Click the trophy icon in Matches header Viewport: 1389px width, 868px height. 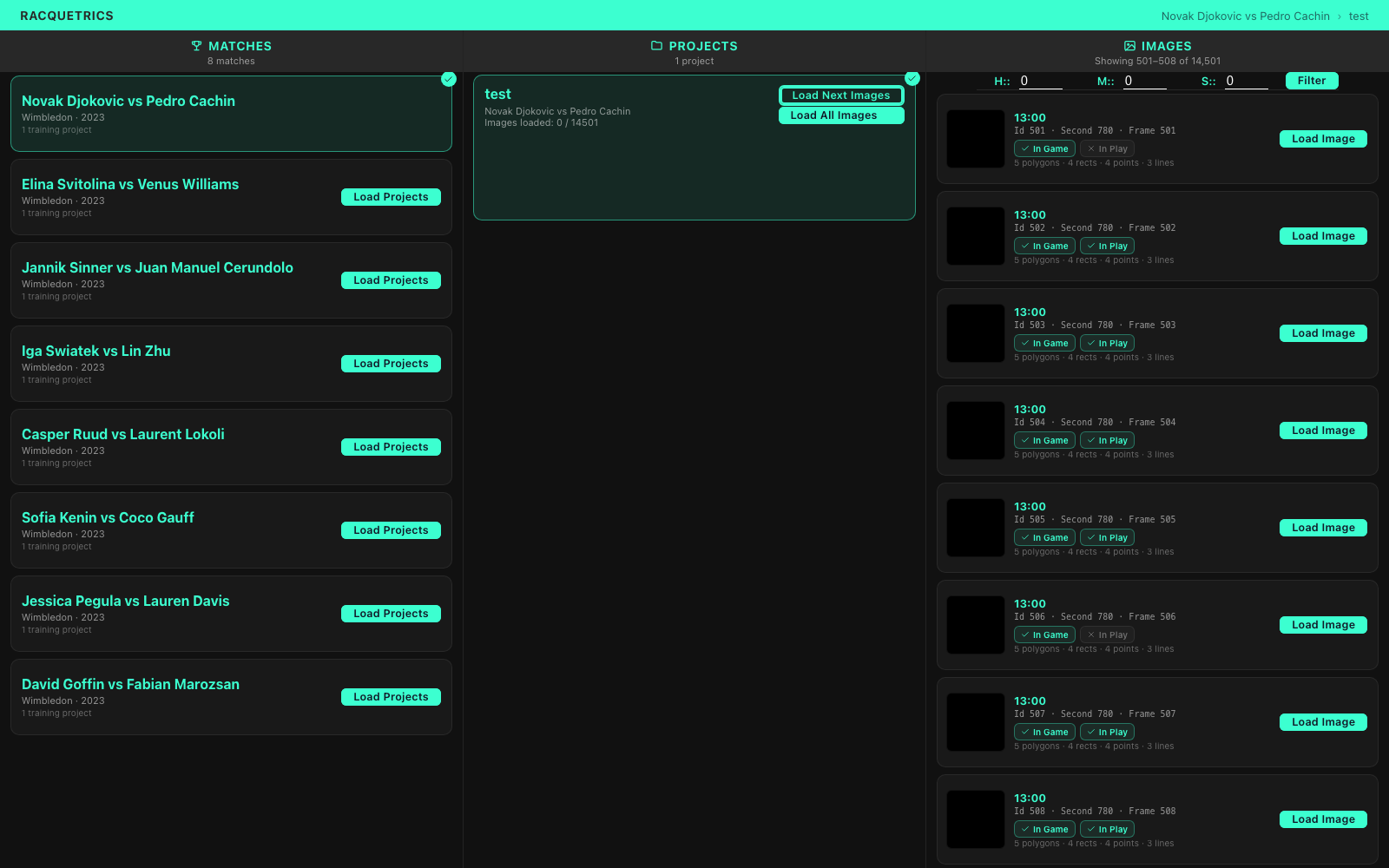(x=196, y=46)
